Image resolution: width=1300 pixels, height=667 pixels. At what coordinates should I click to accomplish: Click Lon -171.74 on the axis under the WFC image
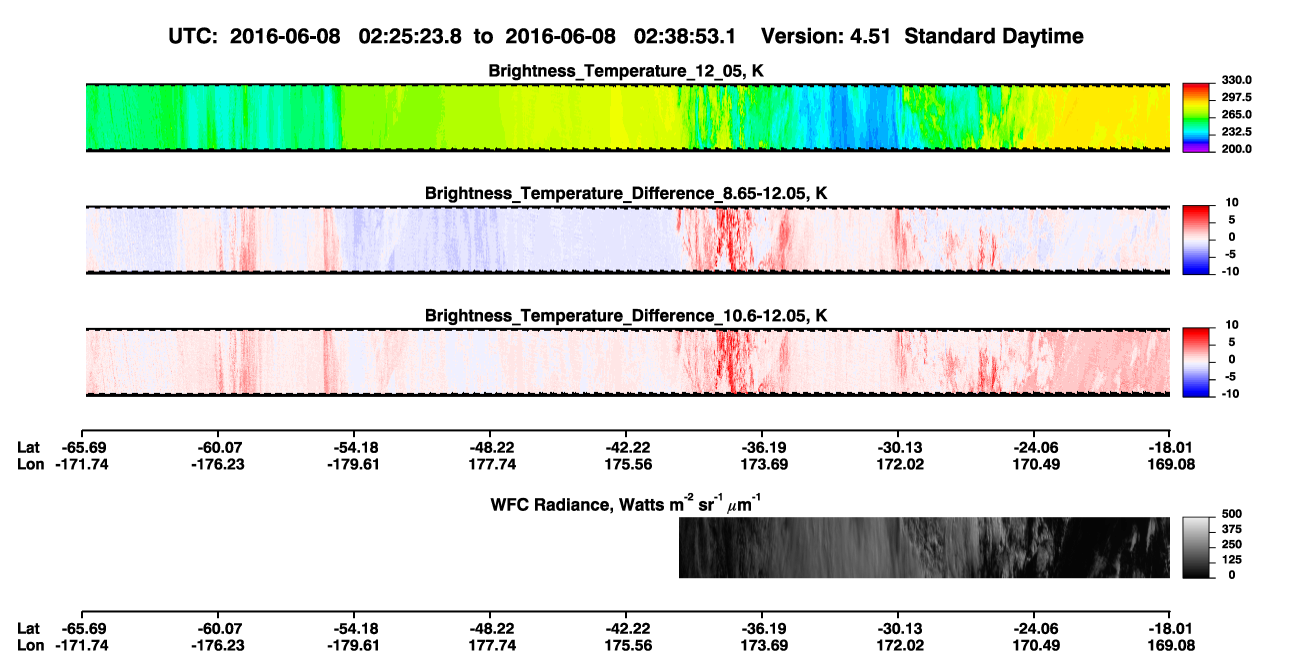tap(81, 645)
